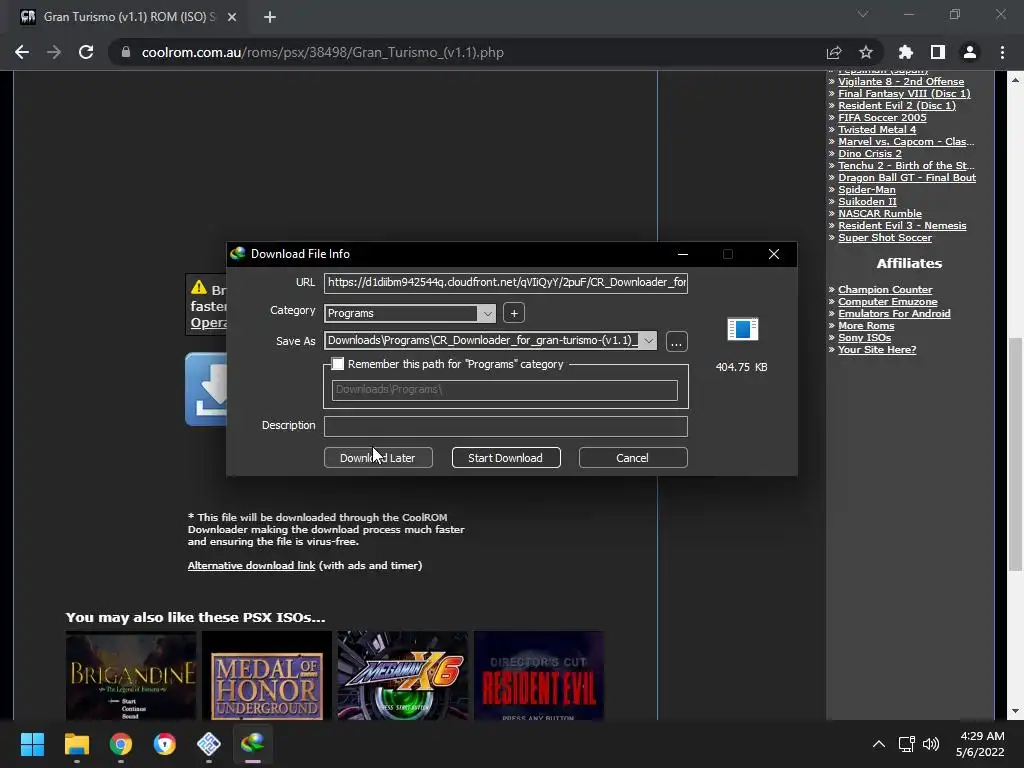Image resolution: width=1024 pixels, height=768 pixels.
Task: Open Marvel vs. Capcom link
Action: click(906, 142)
